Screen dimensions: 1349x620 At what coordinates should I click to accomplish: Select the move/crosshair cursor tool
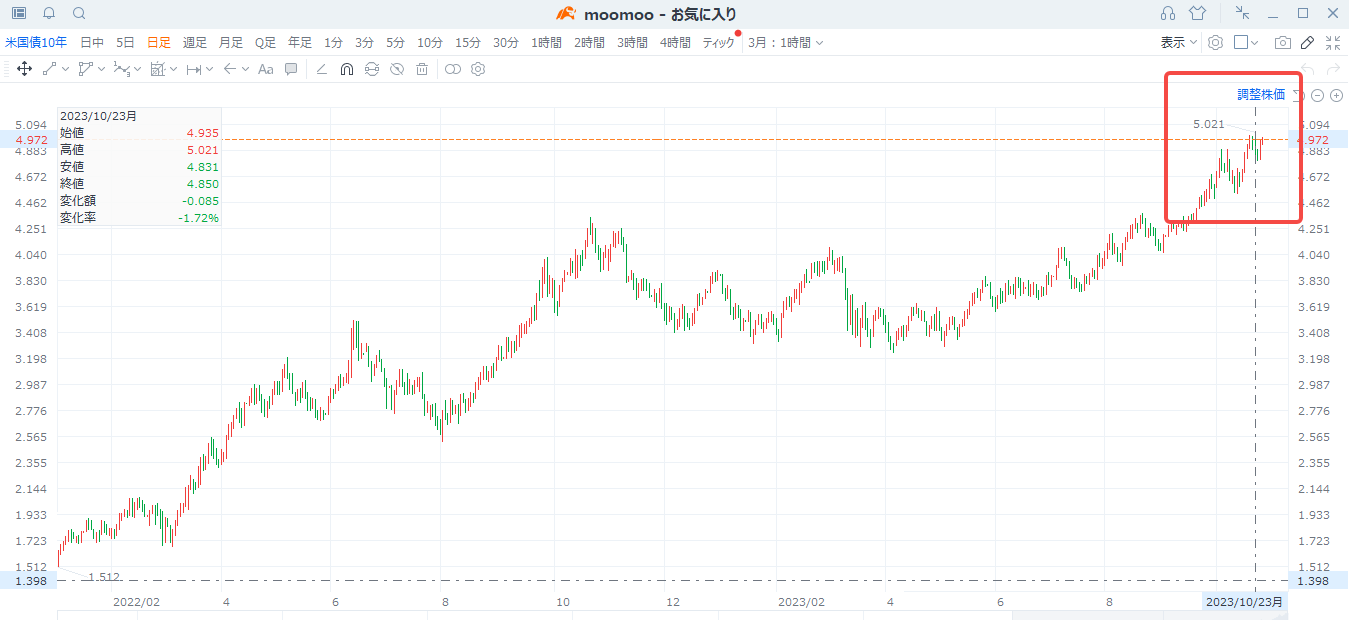[x=24, y=69]
